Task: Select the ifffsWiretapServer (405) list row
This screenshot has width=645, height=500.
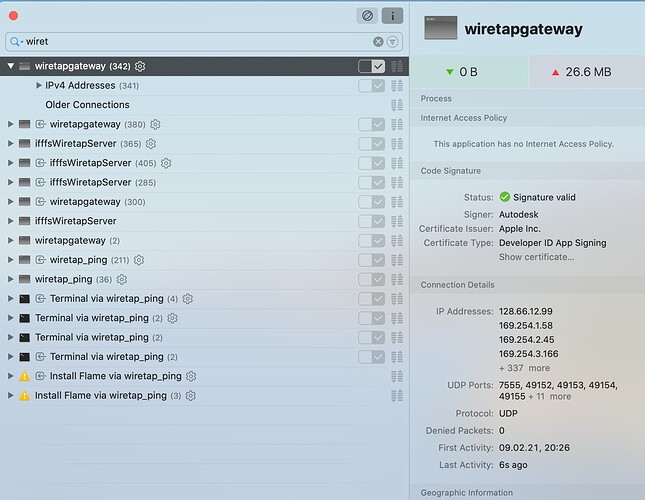Action: click(x=204, y=163)
